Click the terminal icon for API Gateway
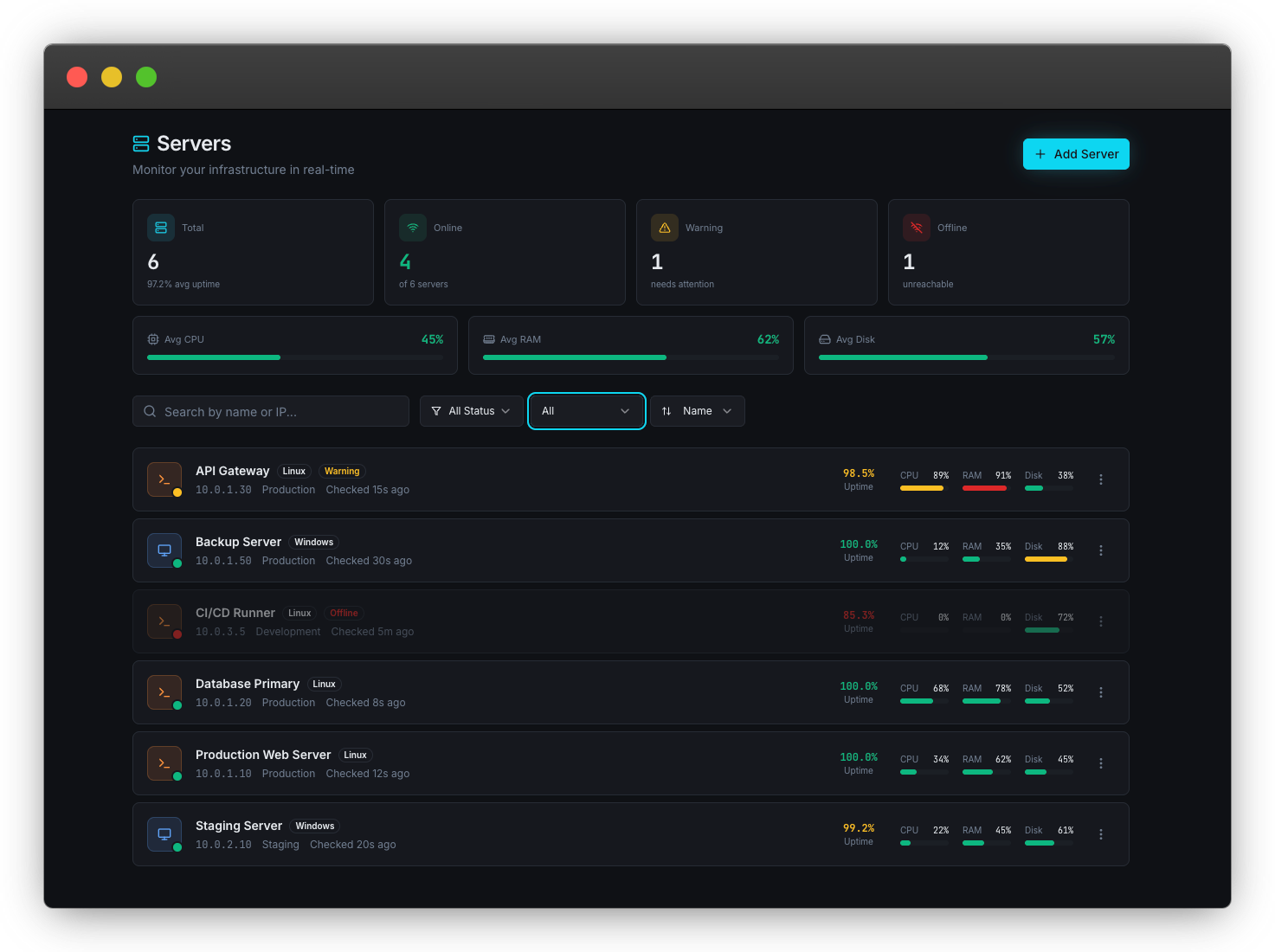 click(x=164, y=479)
